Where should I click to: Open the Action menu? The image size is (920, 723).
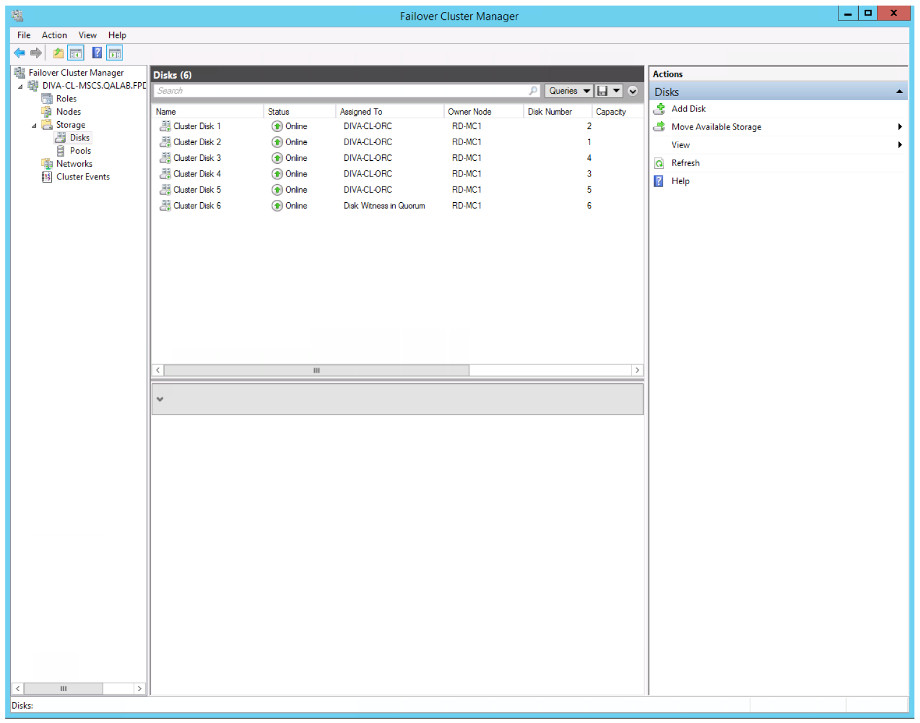click(54, 34)
